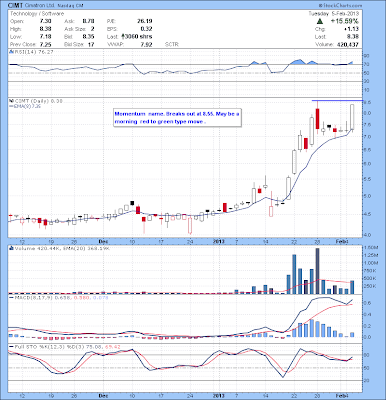Screen dimensions: 386x400
Task: Click the EMA(9) legend line marker
Action: click(x=11, y=106)
